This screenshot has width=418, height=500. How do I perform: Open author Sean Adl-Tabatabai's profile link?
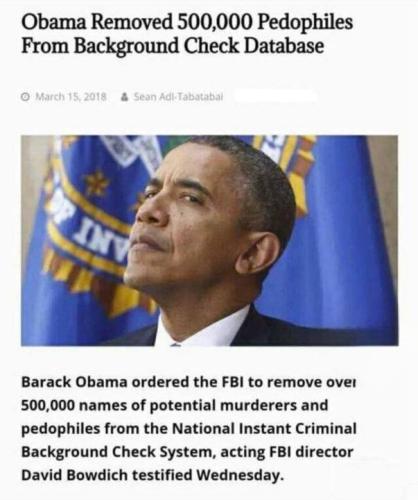(178, 97)
